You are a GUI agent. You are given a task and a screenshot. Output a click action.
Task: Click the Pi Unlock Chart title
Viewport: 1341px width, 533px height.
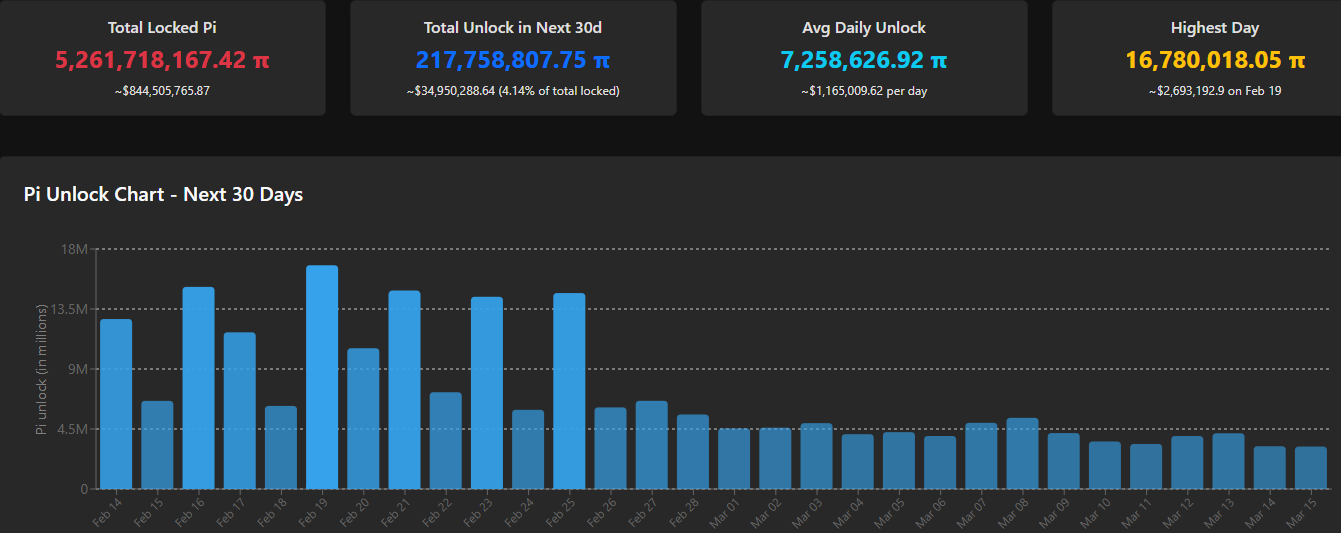[163, 194]
